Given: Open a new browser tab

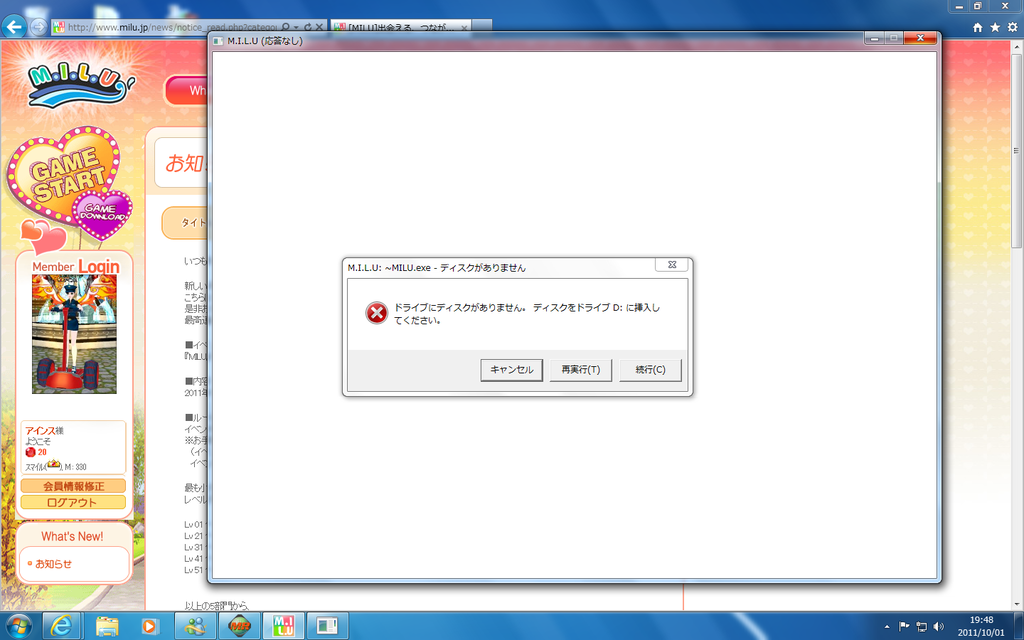Looking at the screenshot, I should (481, 27).
